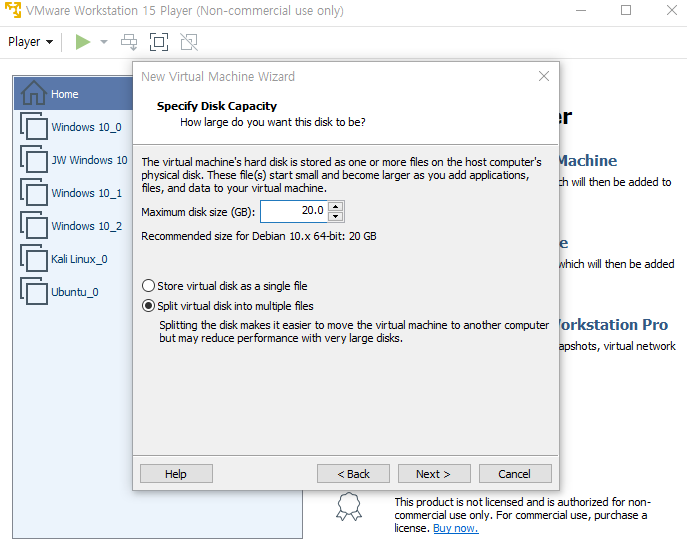The image size is (687, 549).
Task: Maximize the VMware Player window
Action: tap(626, 10)
